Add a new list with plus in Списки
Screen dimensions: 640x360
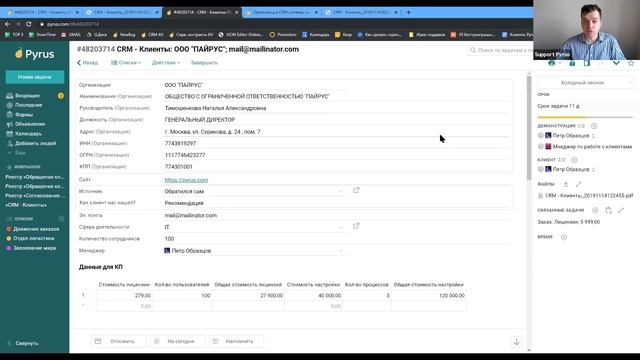click(x=61, y=219)
